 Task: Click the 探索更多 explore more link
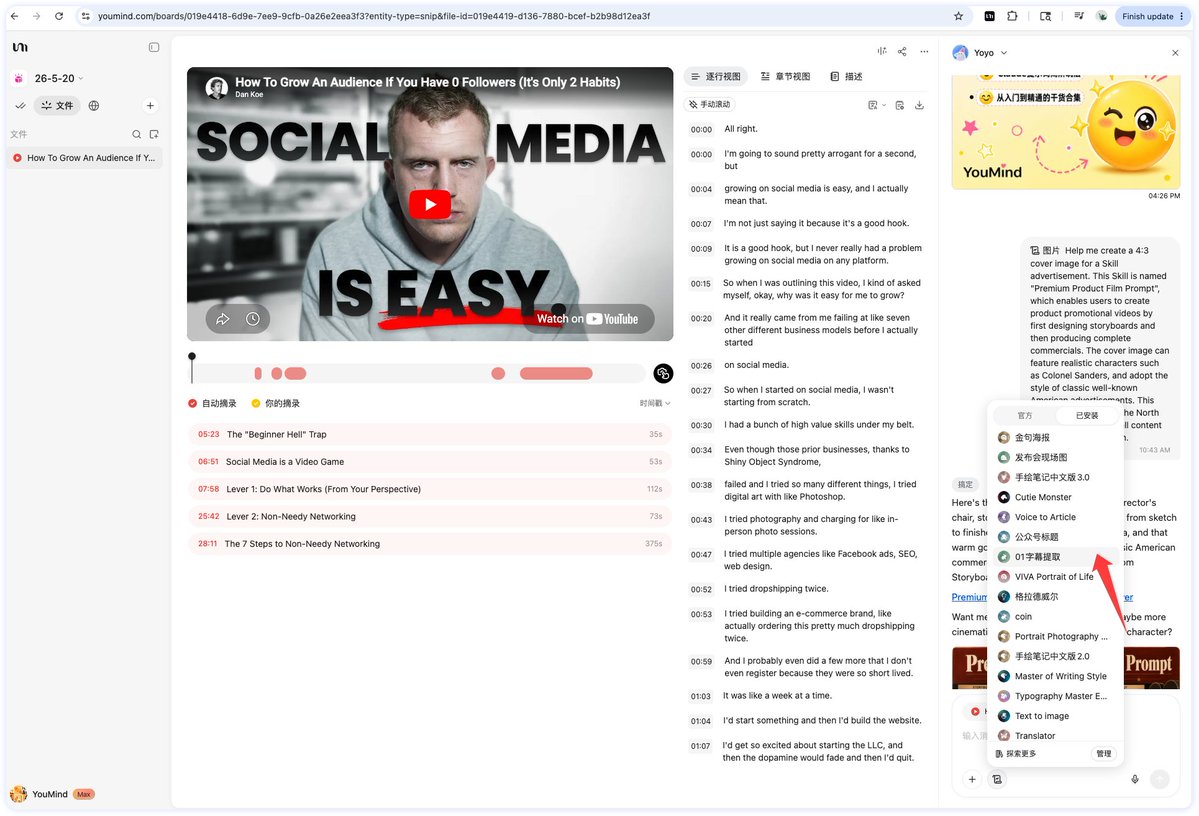(1016, 754)
